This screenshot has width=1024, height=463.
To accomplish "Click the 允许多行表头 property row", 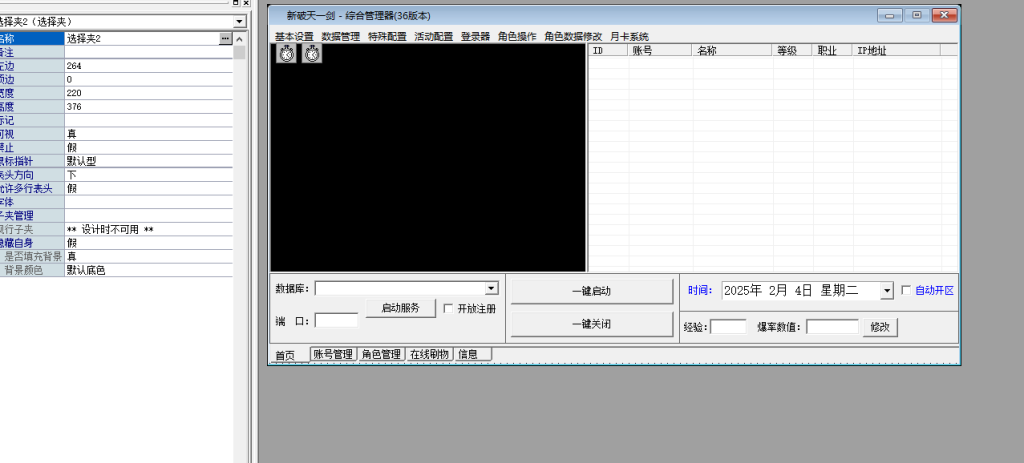I will [116, 189].
